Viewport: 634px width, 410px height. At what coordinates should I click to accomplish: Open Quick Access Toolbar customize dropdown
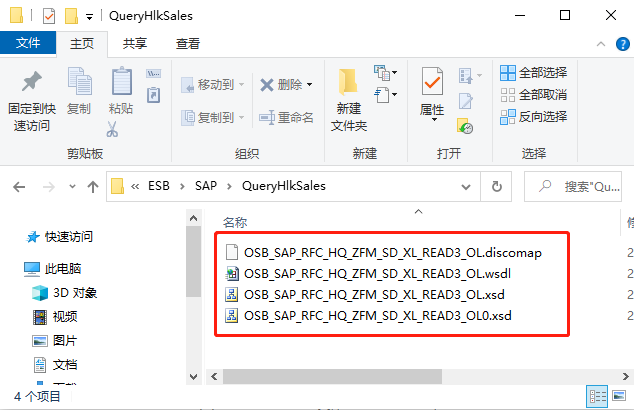pos(89,17)
